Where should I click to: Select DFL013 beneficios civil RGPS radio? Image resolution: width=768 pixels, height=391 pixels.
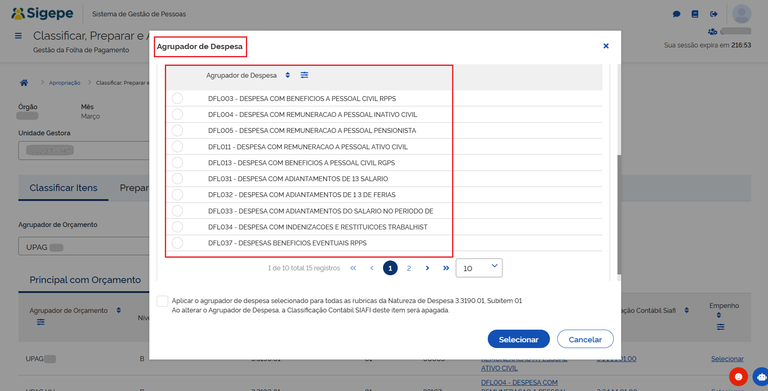177,162
